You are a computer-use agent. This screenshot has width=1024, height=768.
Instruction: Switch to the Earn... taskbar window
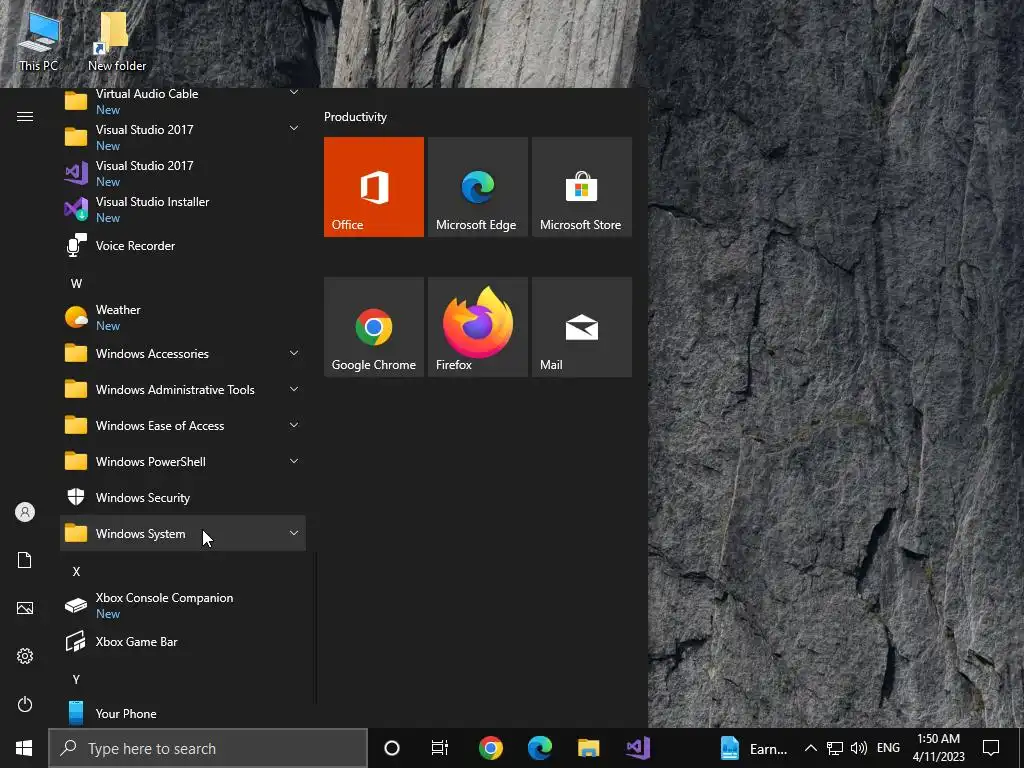tap(754, 748)
